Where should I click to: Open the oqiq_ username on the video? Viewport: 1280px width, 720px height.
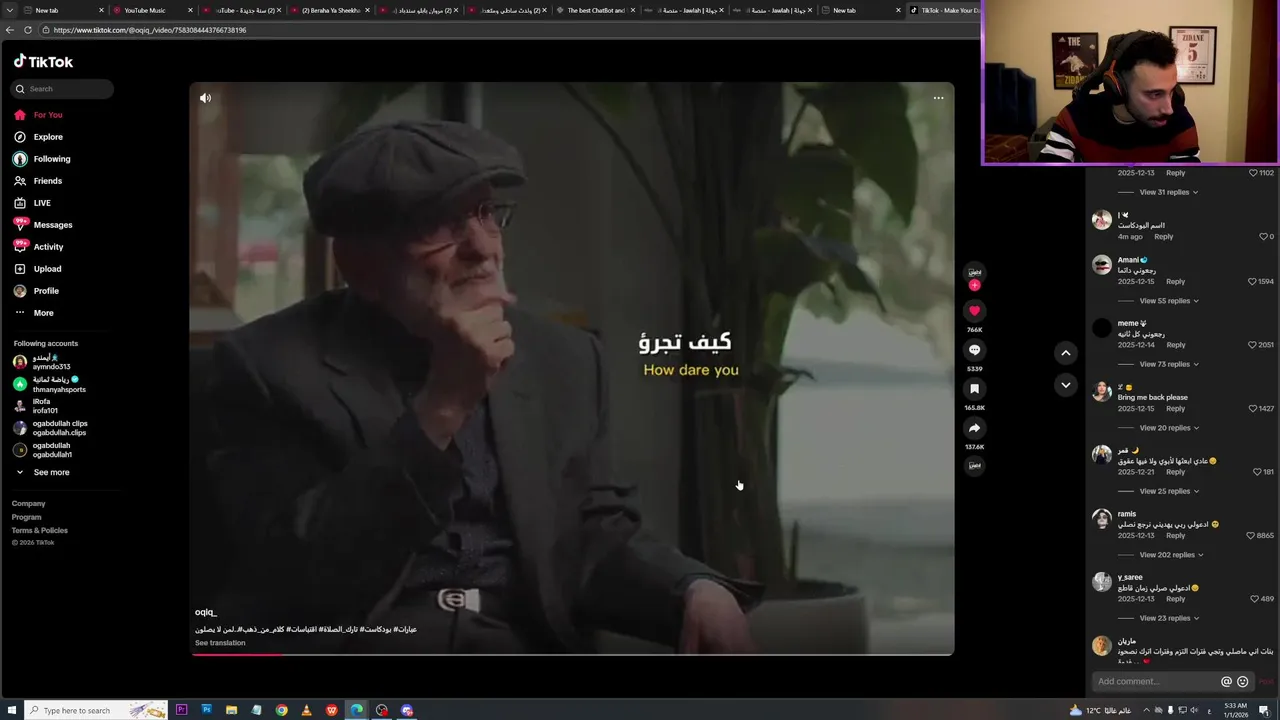pyautogui.click(x=206, y=612)
